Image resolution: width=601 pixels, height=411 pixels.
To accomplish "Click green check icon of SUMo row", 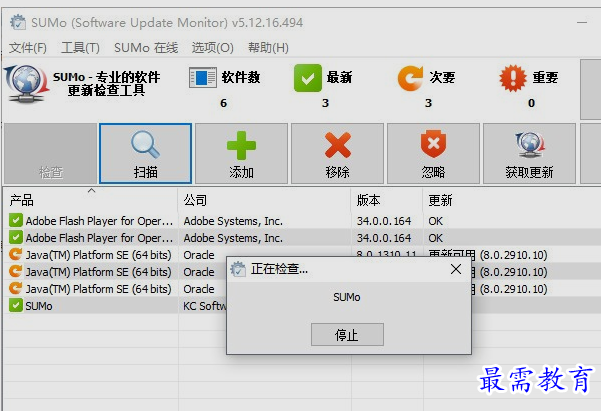I will (16, 306).
